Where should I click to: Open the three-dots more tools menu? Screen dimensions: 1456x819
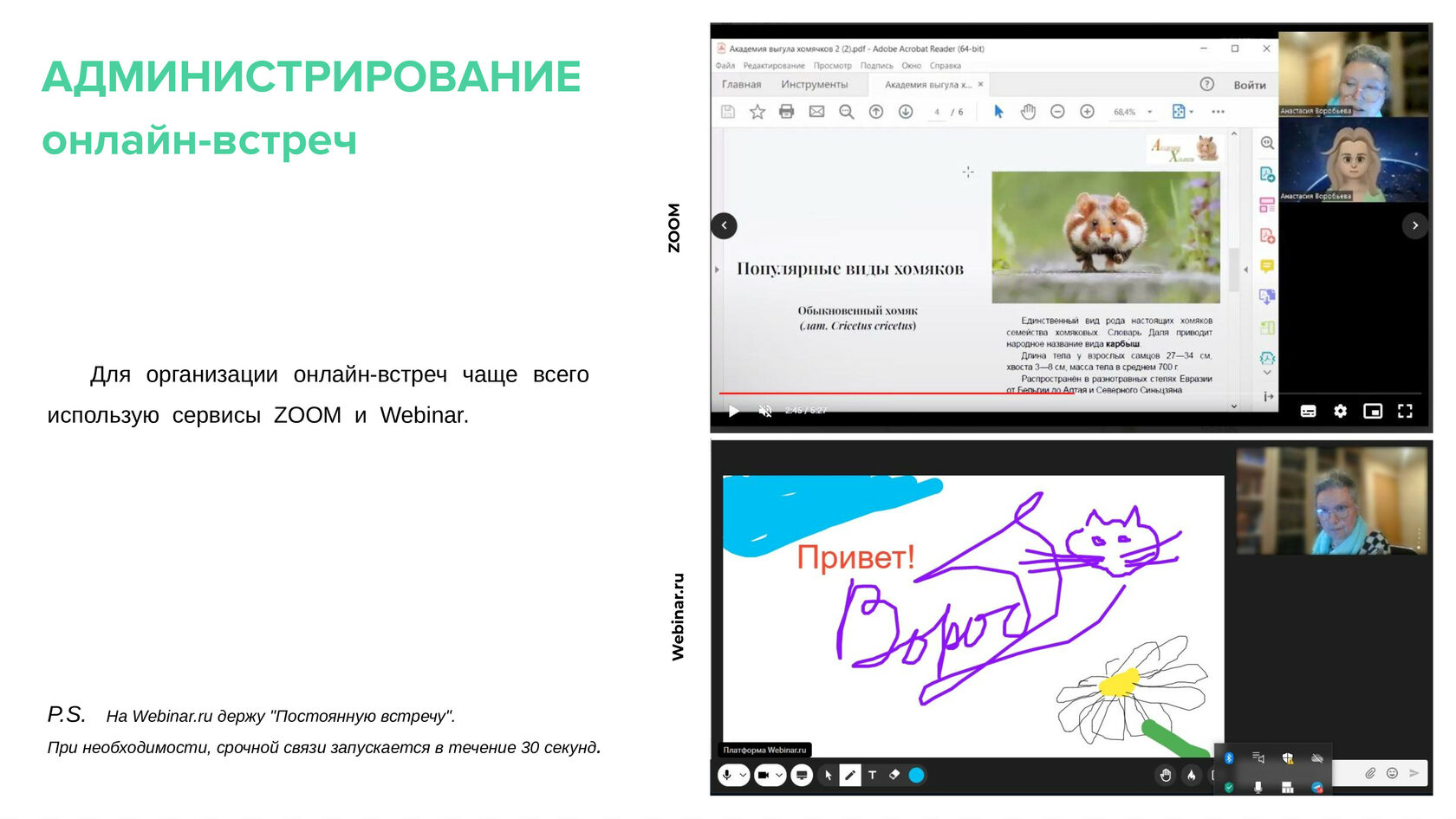click(x=1218, y=112)
